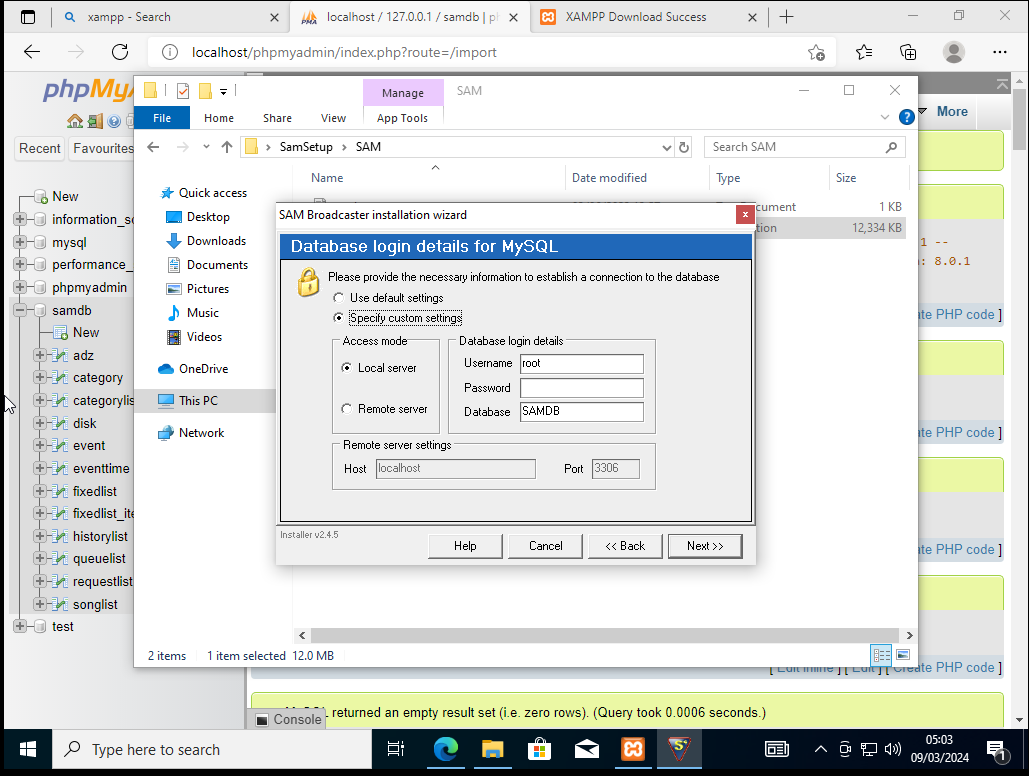This screenshot has height=776, width=1029.
Task: Collapse the samdb database tree
Action: [19, 310]
